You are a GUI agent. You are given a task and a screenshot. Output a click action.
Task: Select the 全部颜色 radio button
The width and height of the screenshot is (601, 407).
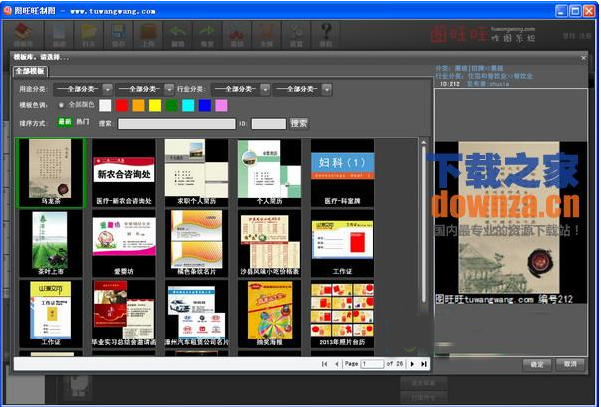tap(61, 105)
